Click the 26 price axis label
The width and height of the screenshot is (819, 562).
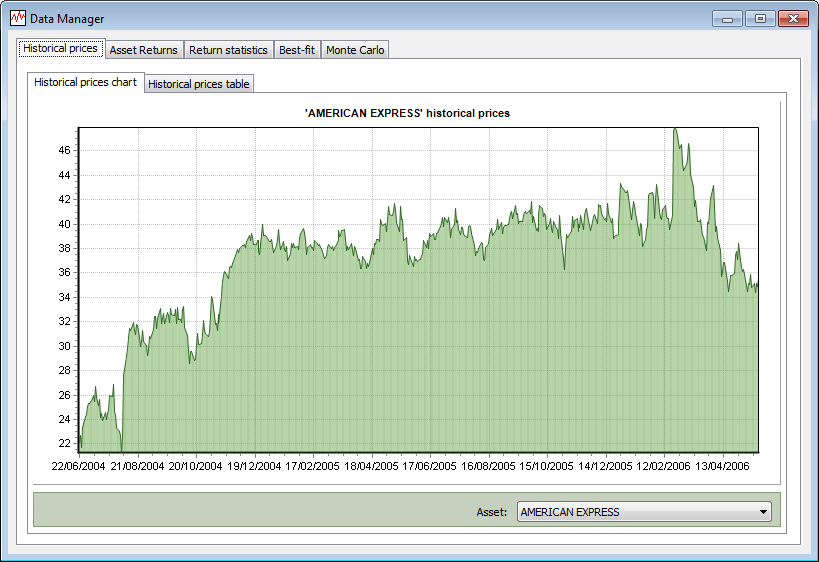(x=64, y=395)
